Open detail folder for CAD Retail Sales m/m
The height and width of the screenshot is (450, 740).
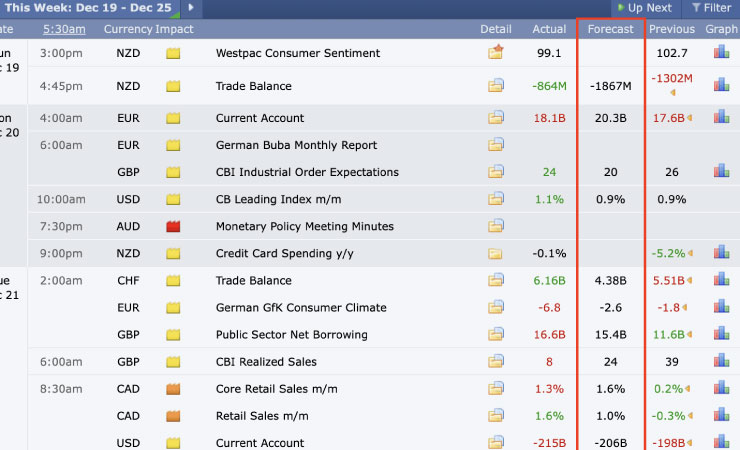[x=496, y=415]
